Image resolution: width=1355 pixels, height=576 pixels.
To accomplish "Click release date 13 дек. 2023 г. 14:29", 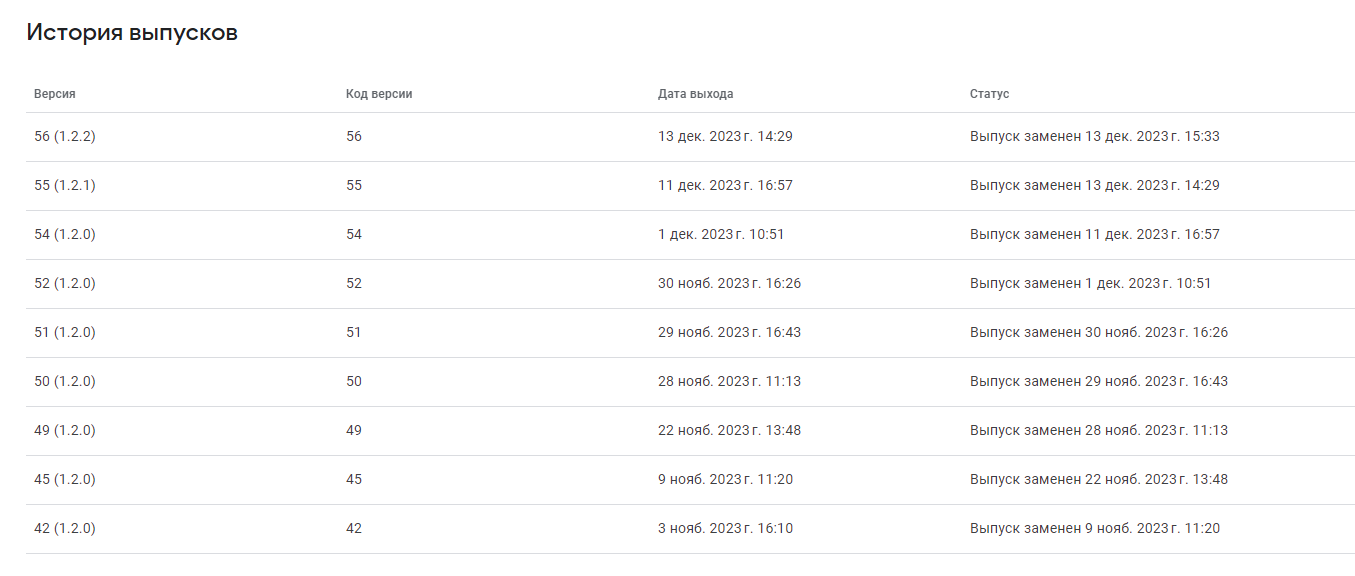I will point(725,137).
